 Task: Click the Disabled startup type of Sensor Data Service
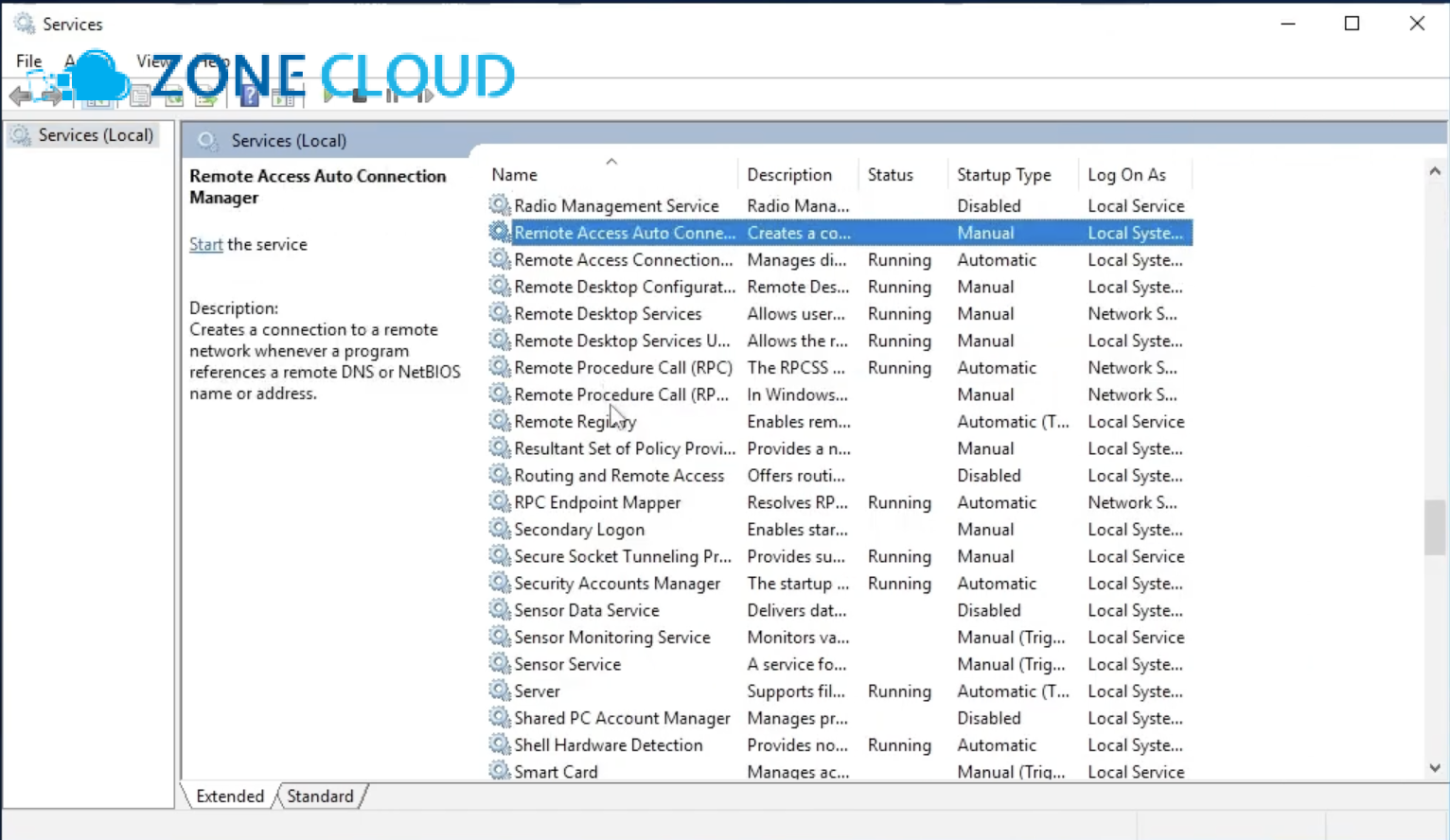(989, 610)
